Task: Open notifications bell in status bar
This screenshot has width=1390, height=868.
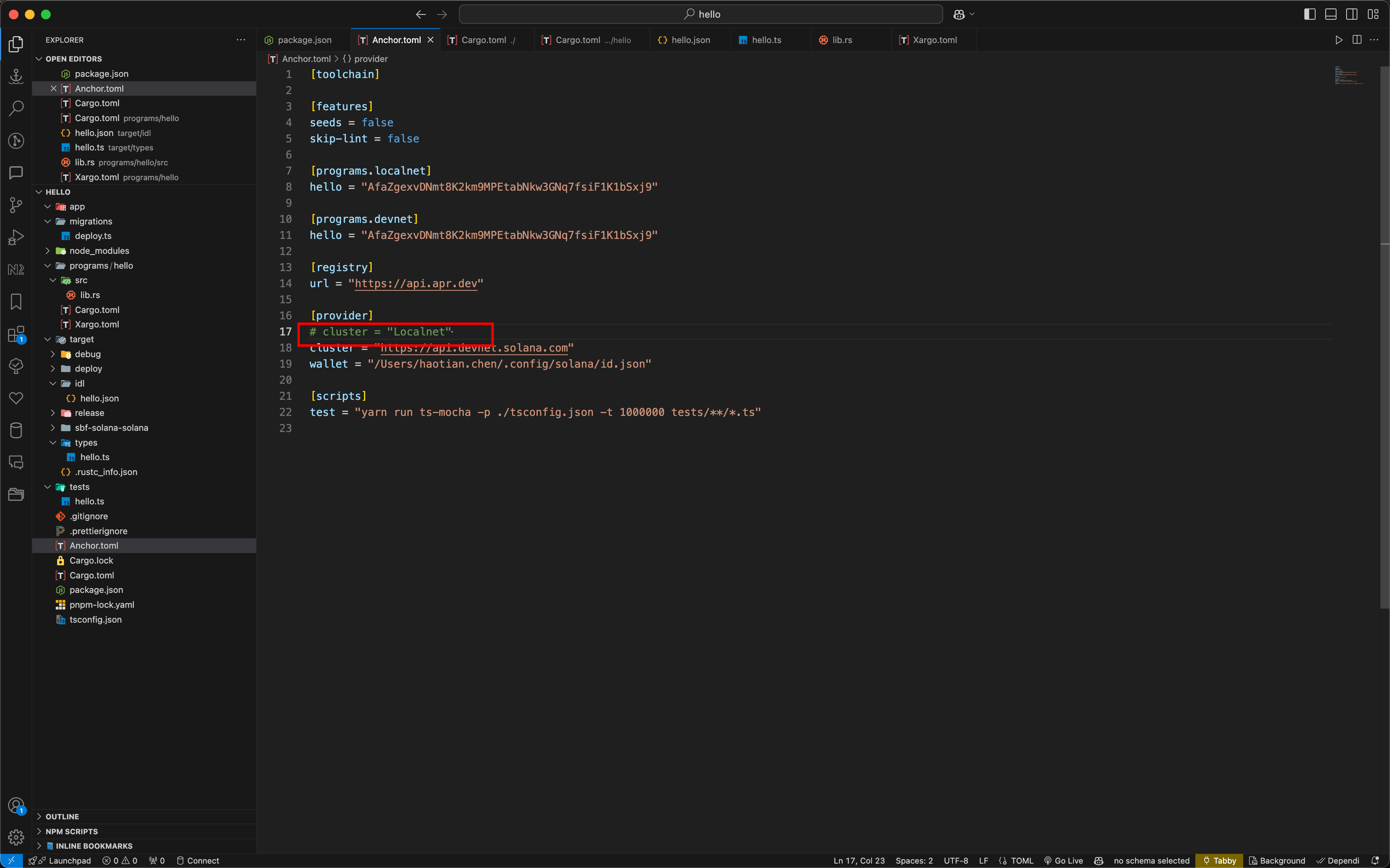Action: [x=1375, y=860]
